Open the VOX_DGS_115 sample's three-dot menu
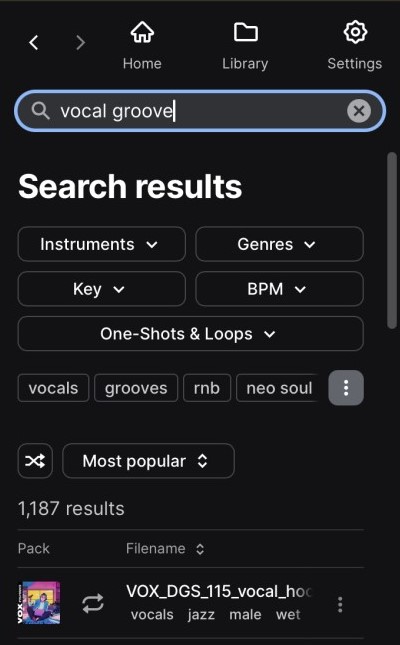The width and height of the screenshot is (400, 645). (340, 604)
